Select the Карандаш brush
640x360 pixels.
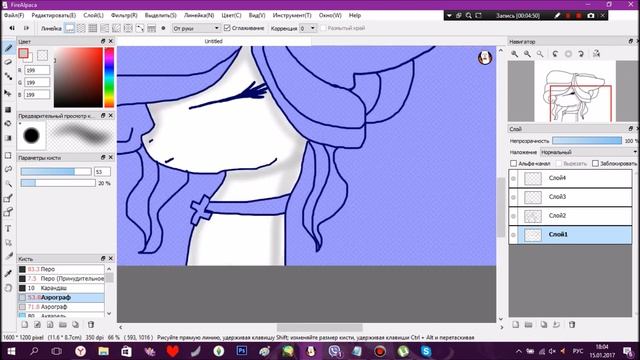pyautogui.click(x=61, y=288)
